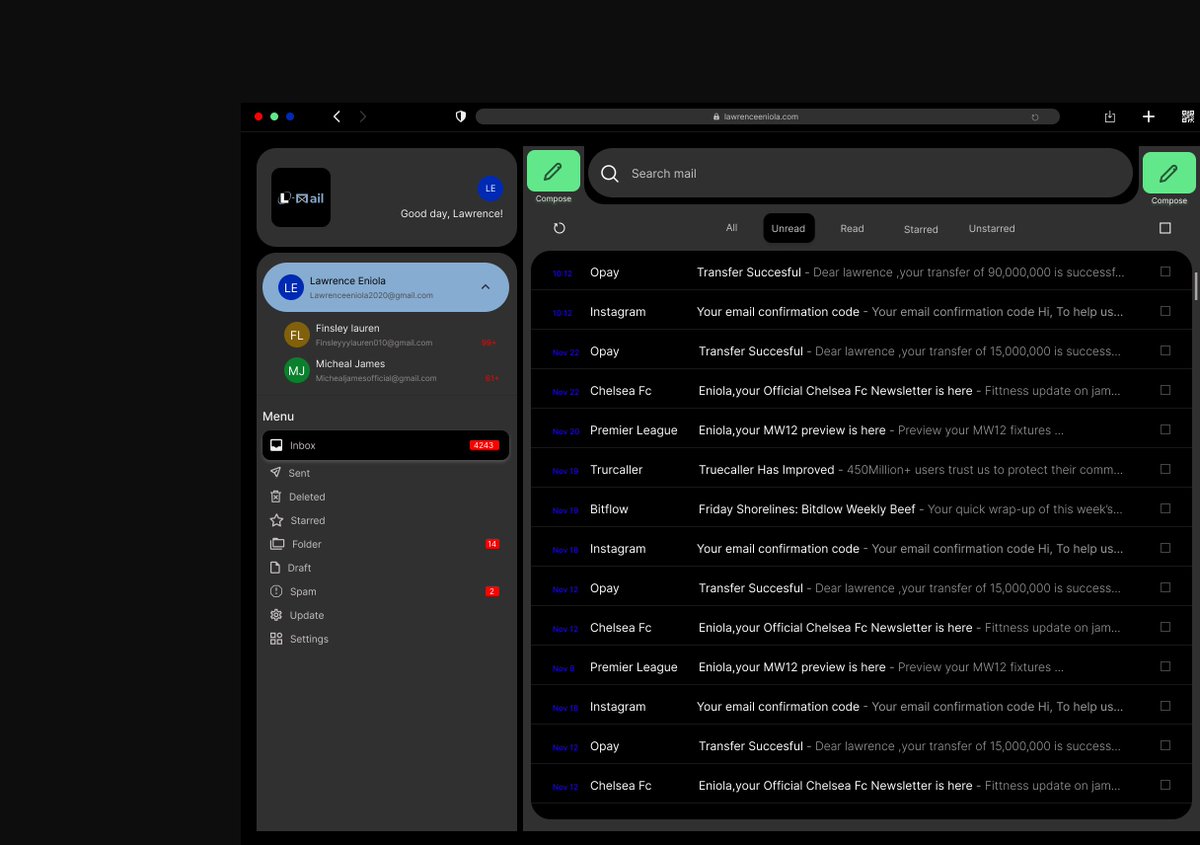Collapse the Lawrence Eniola account chevron
1200x845 pixels.
coord(485,287)
